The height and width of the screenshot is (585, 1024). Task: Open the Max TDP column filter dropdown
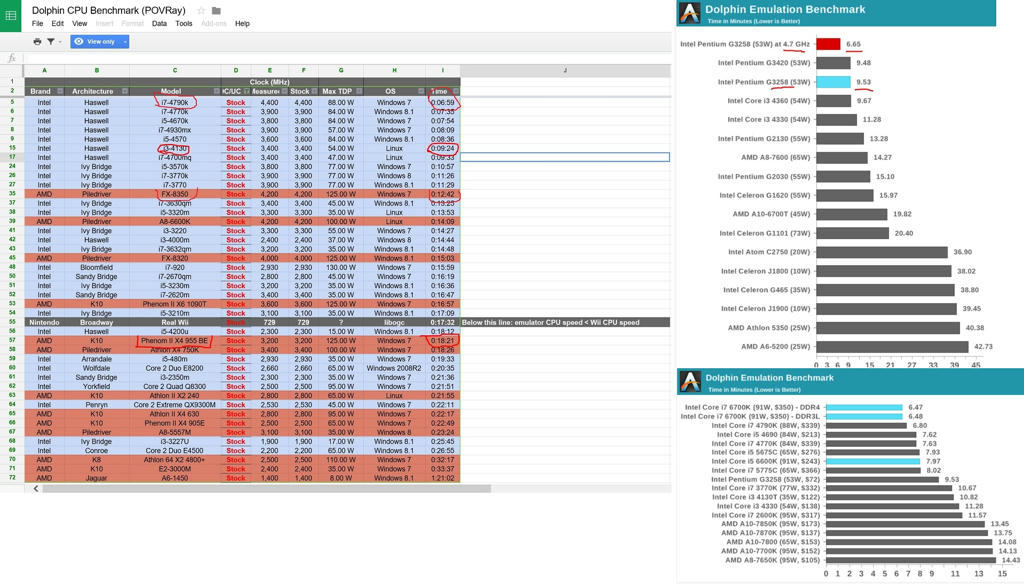pos(359,91)
